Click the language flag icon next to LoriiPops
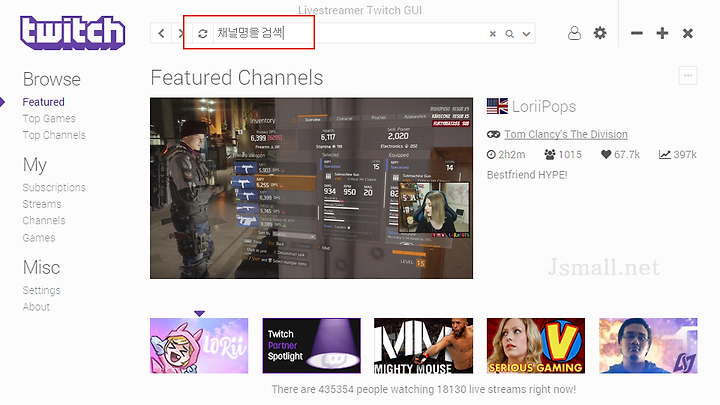Image resolution: width=720 pixels, height=405 pixels. (x=497, y=106)
